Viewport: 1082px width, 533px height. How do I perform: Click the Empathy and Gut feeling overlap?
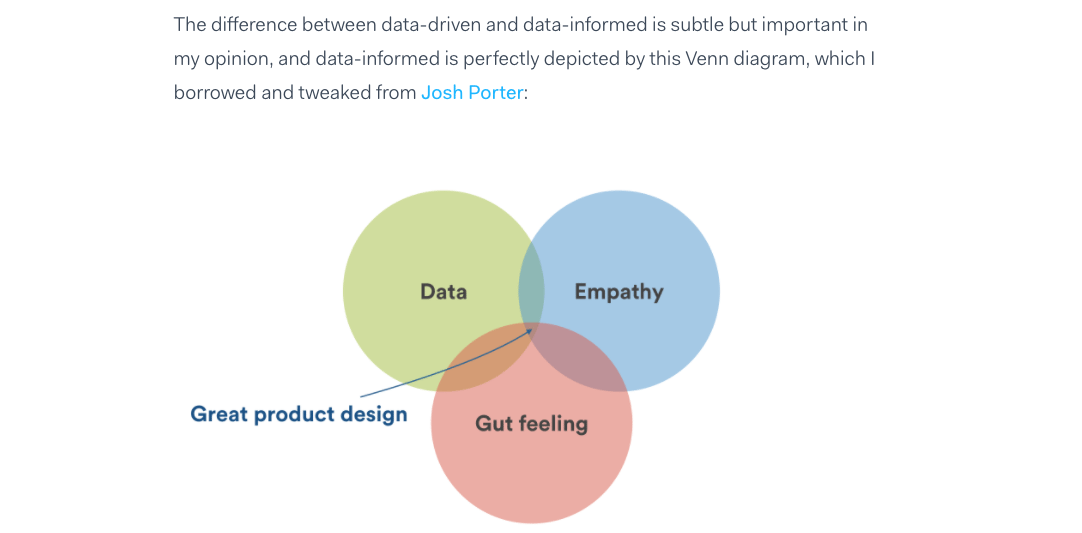tap(585, 360)
